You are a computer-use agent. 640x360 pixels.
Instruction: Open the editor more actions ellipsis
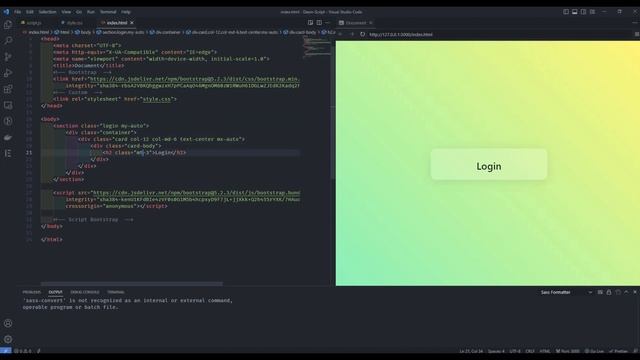click(x=327, y=23)
